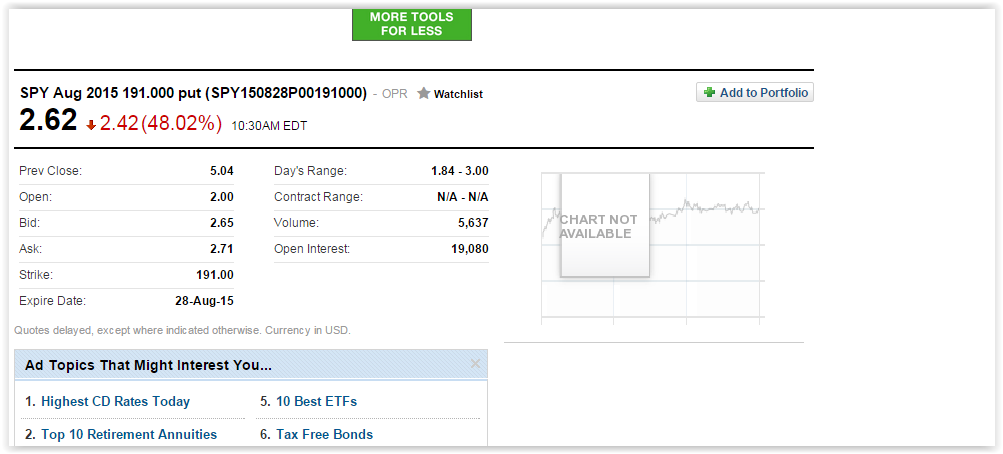Click the Volume value 5,637

point(473,223)
